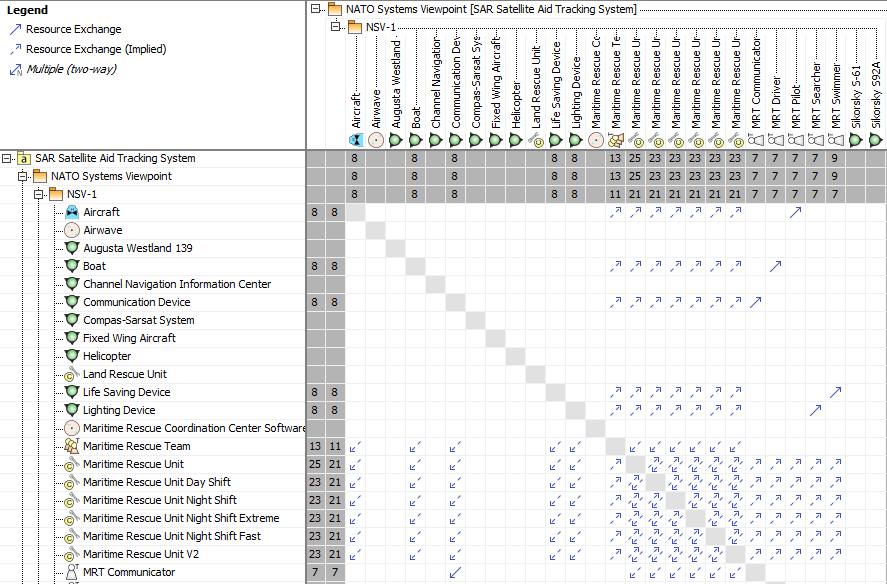The width and height of the screenshot is (887, 584).
Task: Collapse the NSV-1 row node
Action: click(x=38, y=195)
